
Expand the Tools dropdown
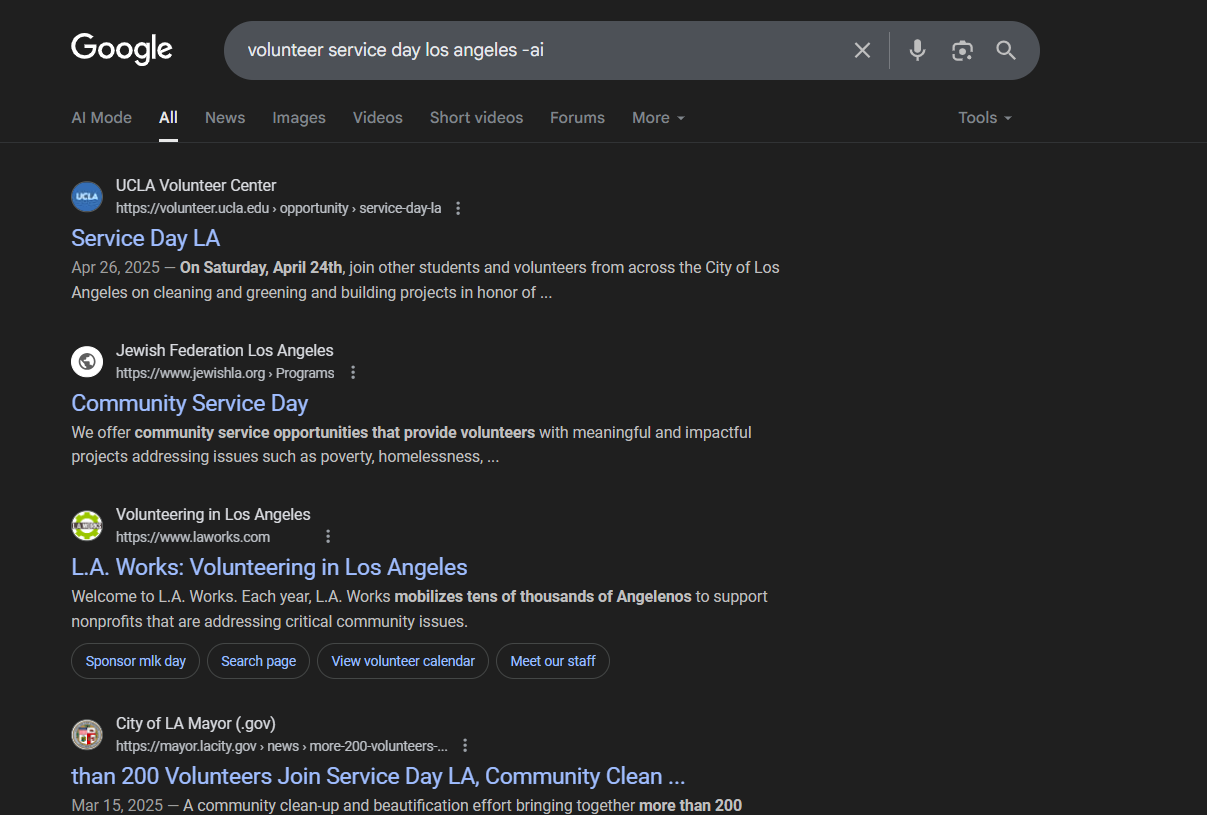point(984,118)
